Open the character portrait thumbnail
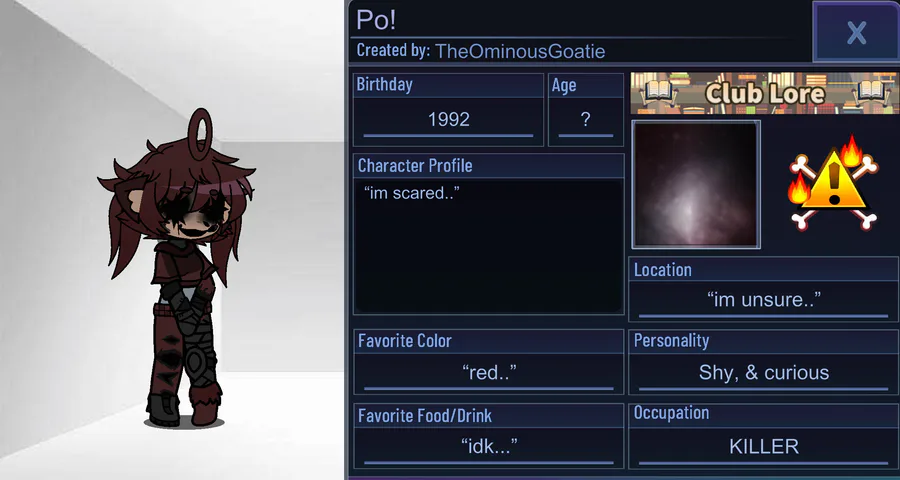The image size is (900, 480). click(x=696, y=184)
